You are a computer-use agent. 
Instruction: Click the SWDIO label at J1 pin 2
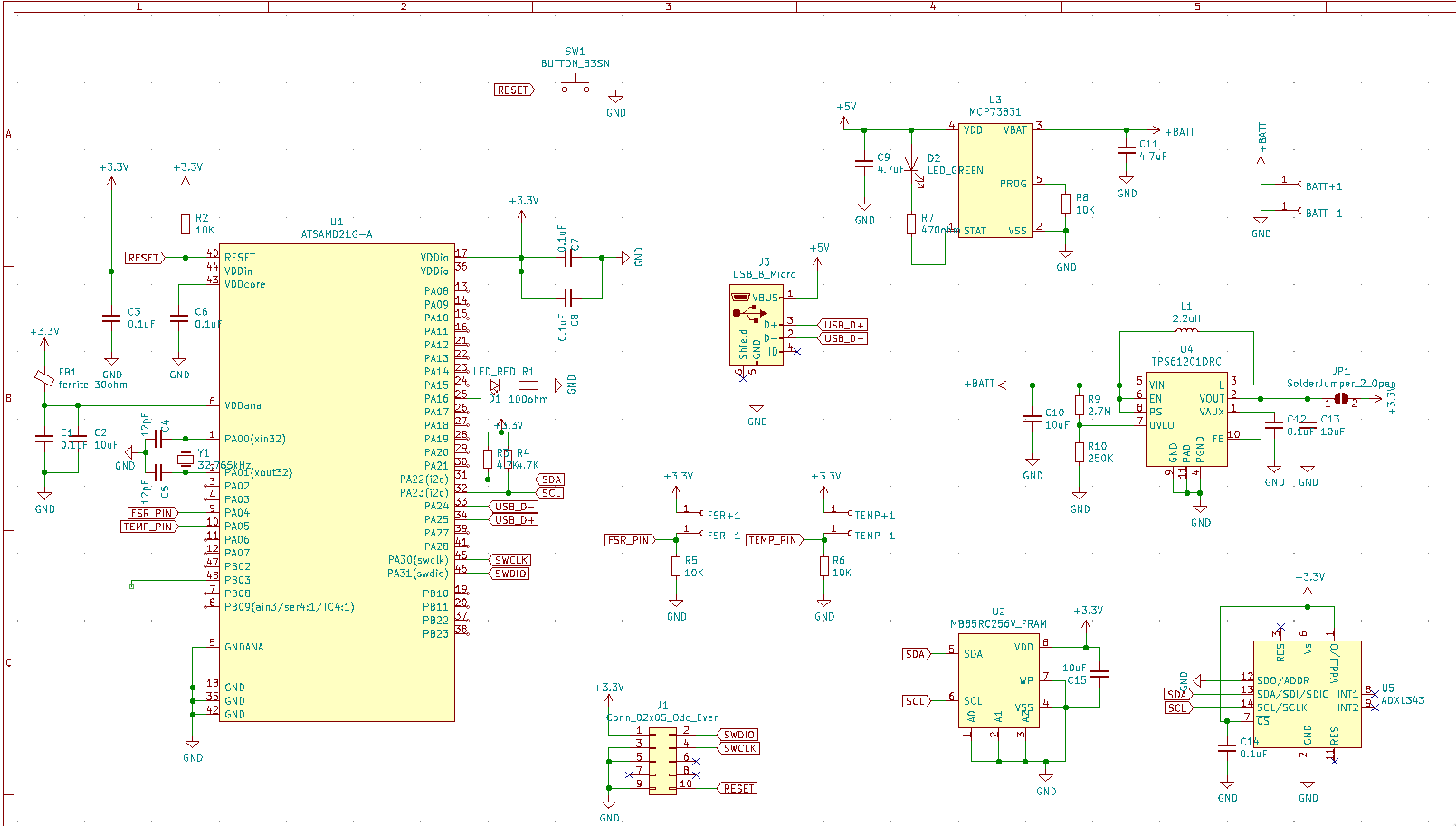pos(738,735)
